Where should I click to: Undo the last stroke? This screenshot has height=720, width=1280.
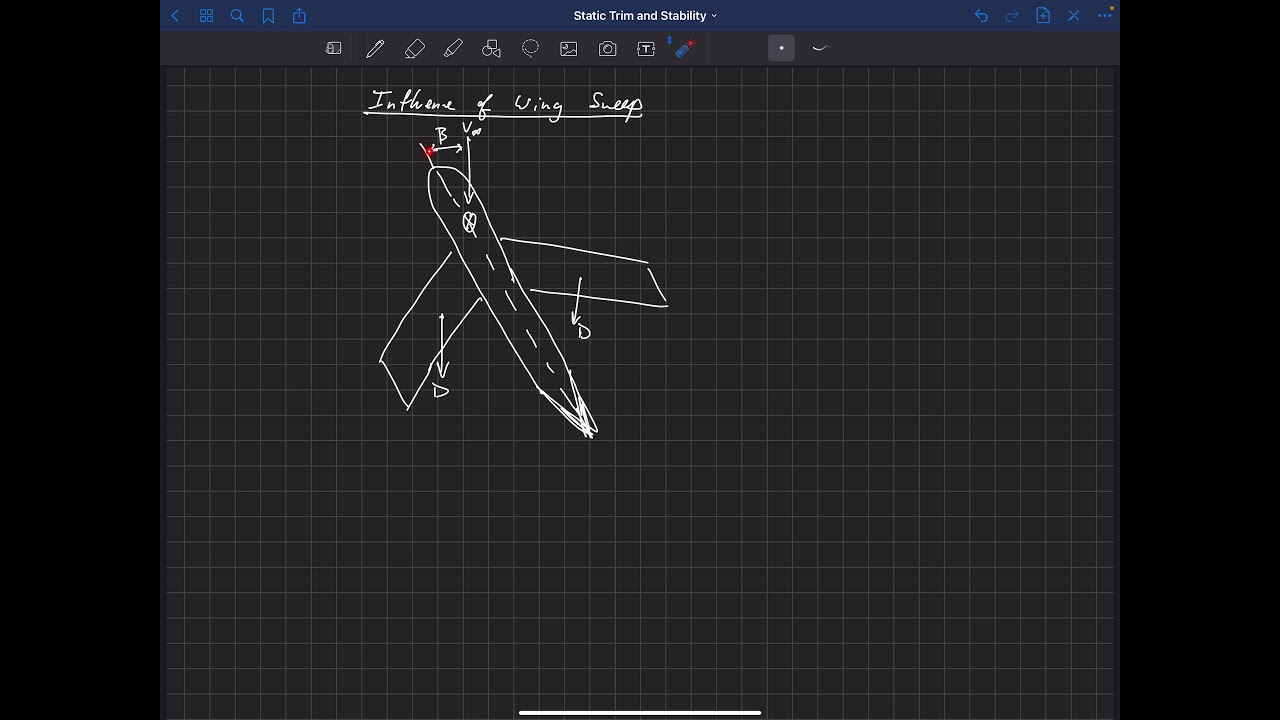click(981, 16)
